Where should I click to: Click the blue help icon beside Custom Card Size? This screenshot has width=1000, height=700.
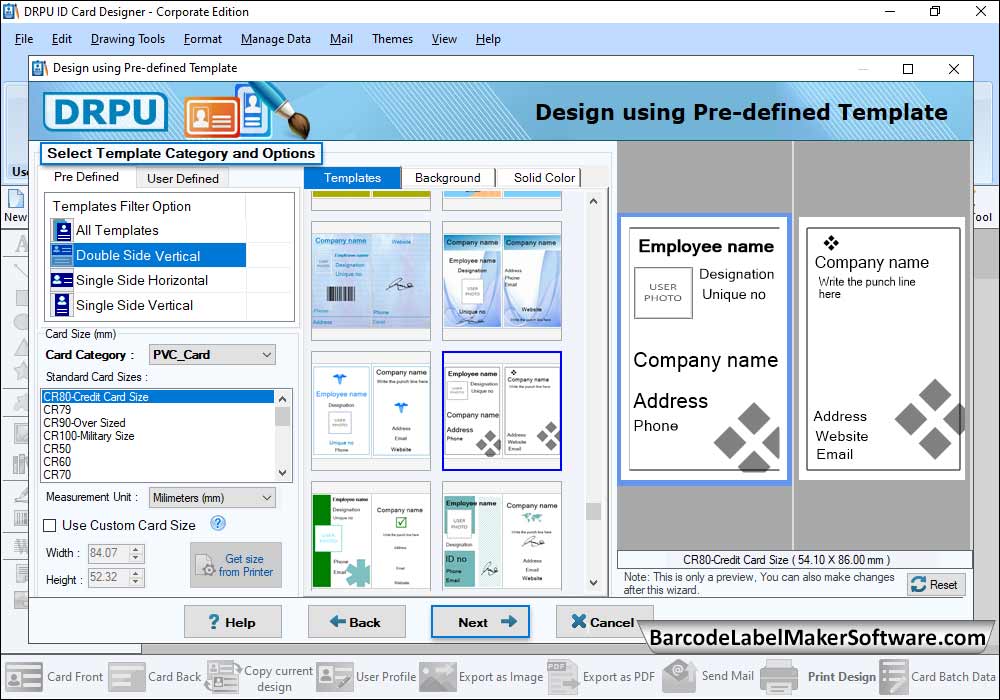(x=218, y=524)
